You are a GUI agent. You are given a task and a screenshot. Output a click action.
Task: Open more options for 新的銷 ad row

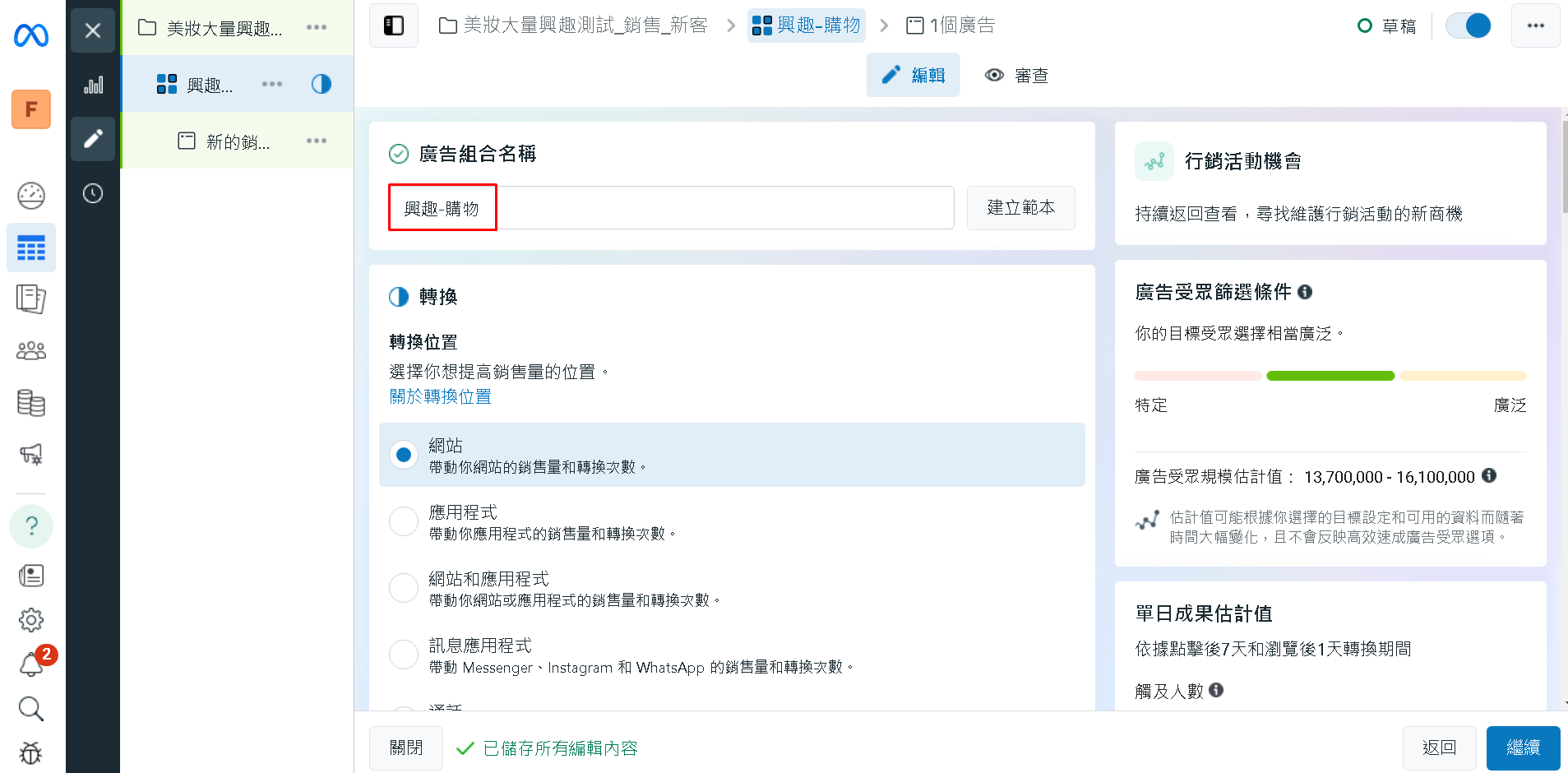tap(317, 141)
